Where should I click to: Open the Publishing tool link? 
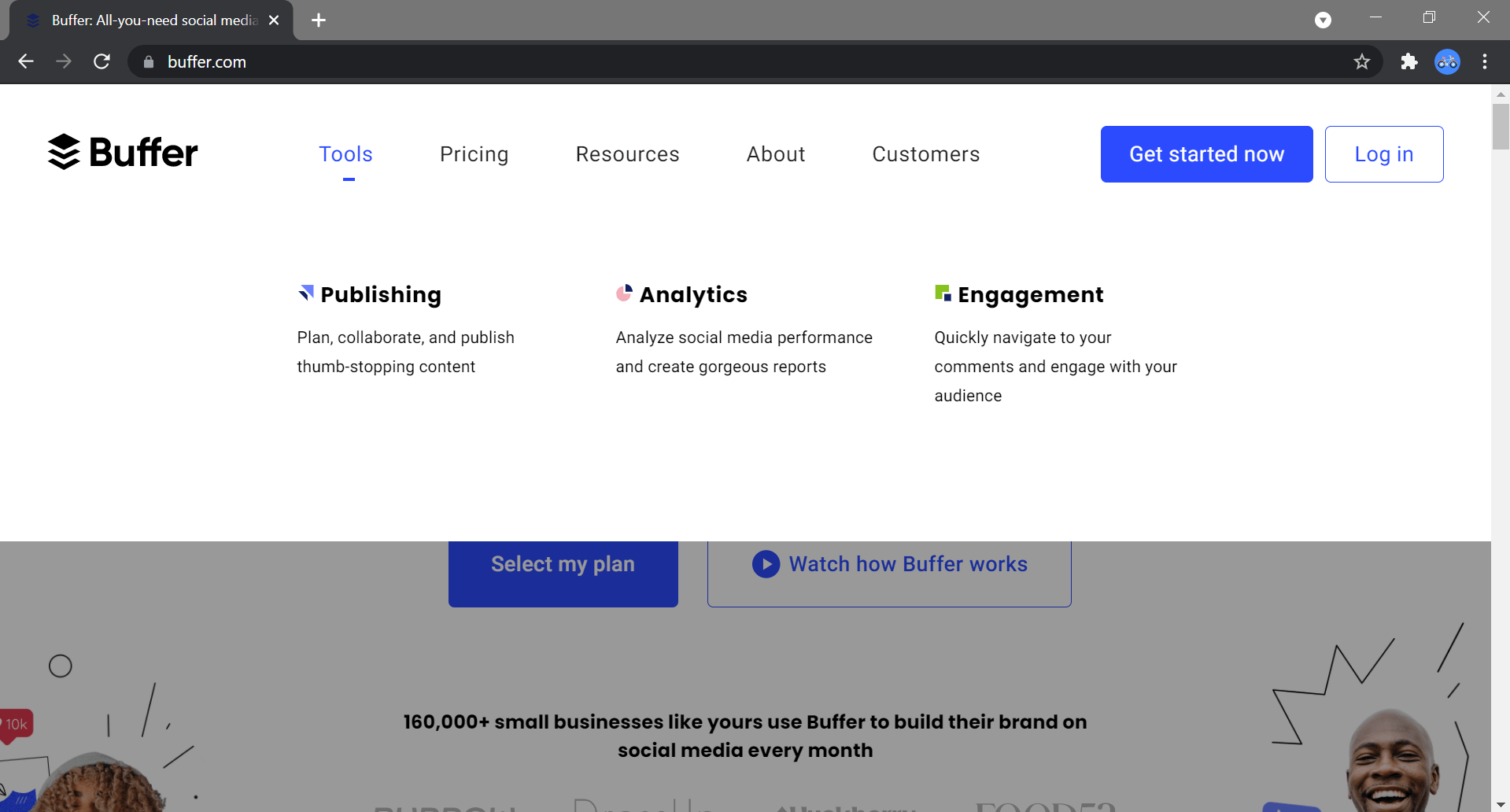point(381,294)
